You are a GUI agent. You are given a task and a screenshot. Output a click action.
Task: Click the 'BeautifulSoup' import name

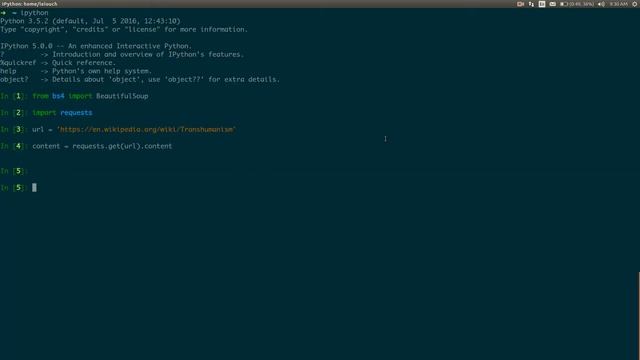pyautogui.click(x=122, y=96)
